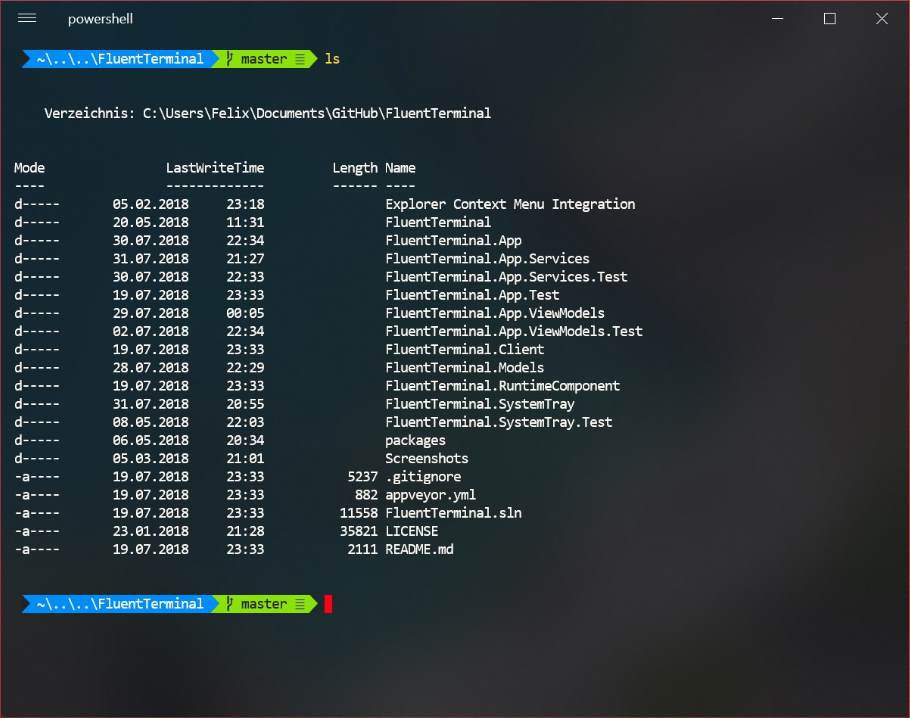Click the length value 882
The image size is (910, 718).
[366, 495]
